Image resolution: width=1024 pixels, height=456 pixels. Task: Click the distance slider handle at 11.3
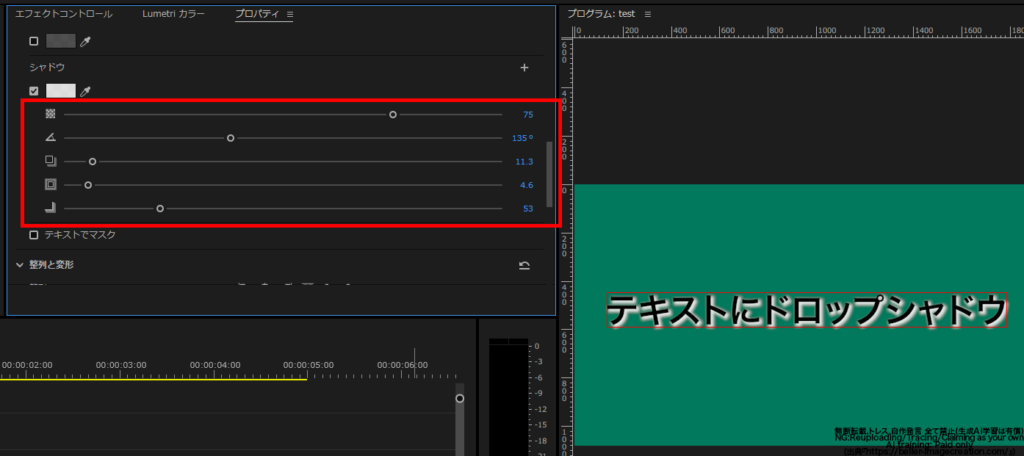(x=93, y=161)
